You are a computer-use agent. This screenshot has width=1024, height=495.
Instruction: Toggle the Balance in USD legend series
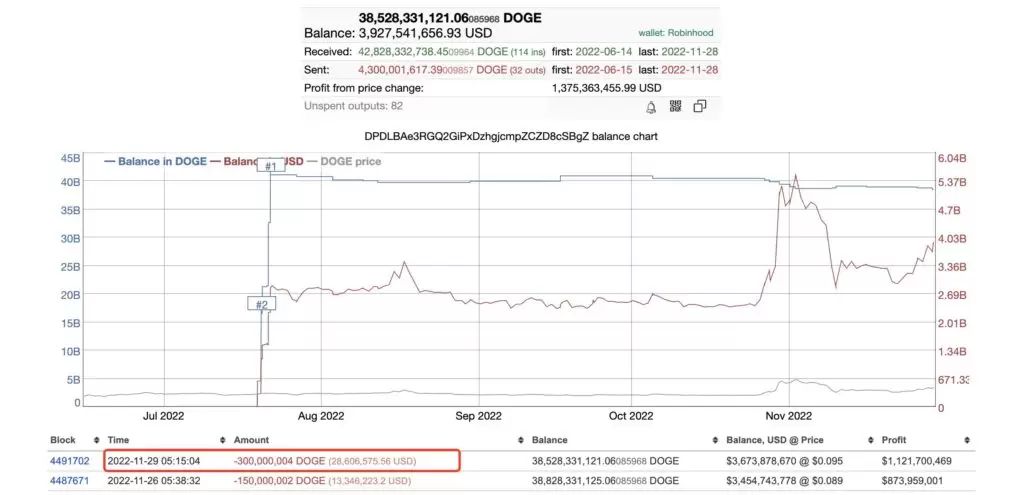(257, 161)
